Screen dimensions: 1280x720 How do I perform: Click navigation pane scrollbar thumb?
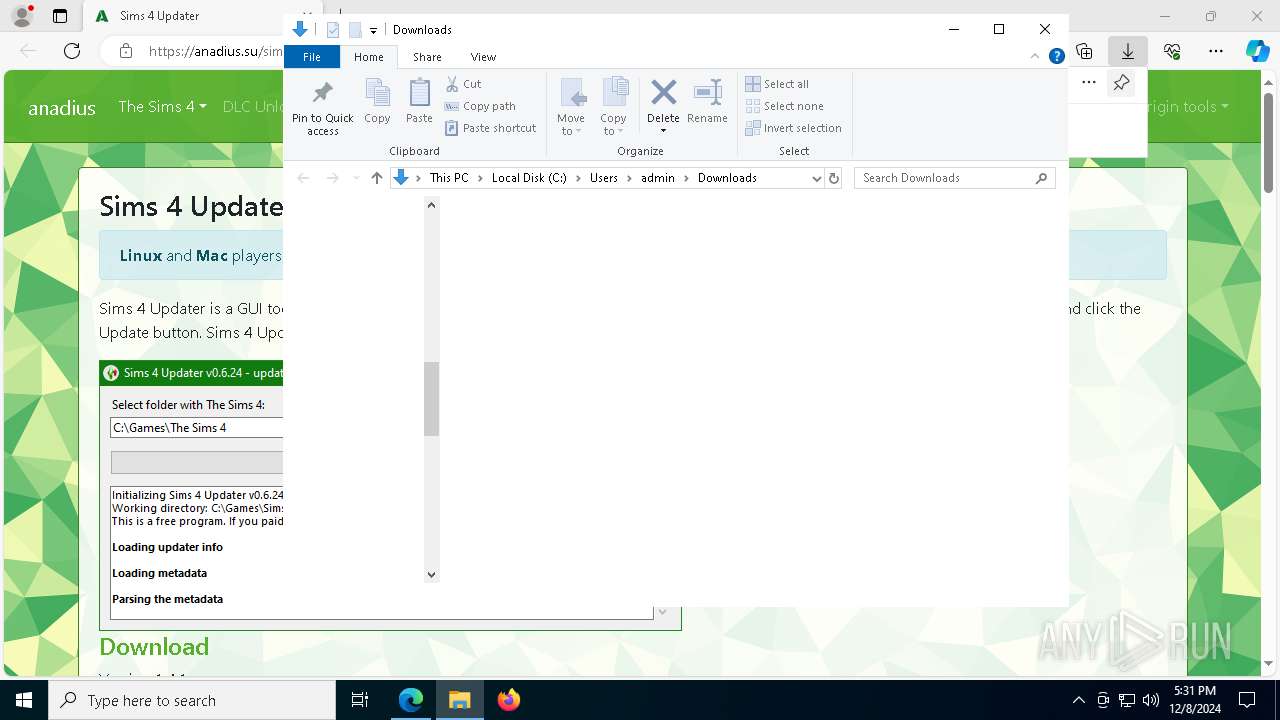[432, 399]
